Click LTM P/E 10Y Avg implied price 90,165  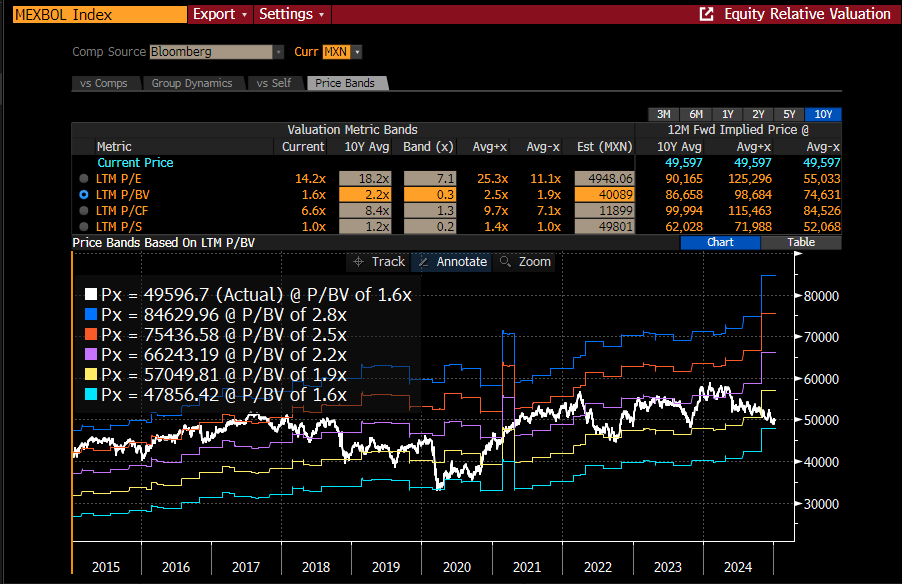(x=683, y=179)
